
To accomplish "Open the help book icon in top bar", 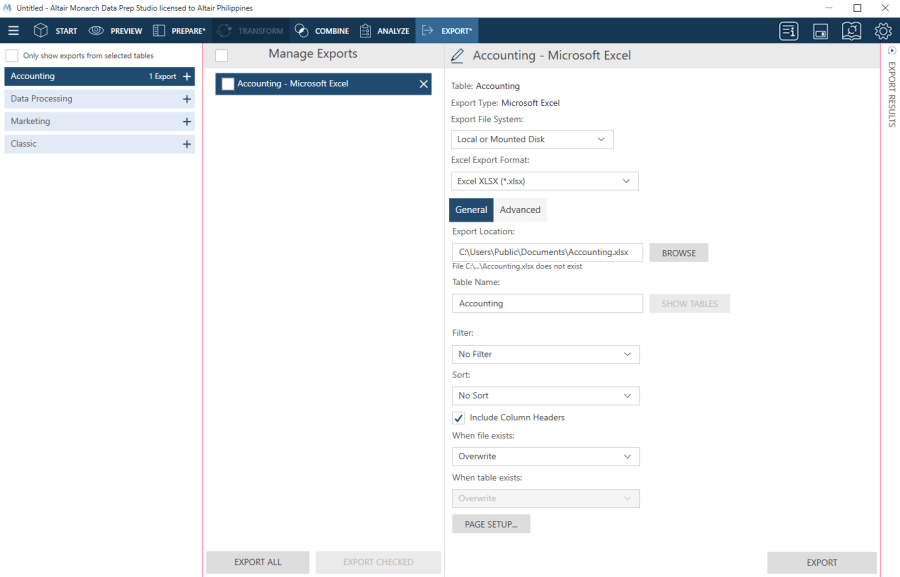I will click(x=851, y=31).
